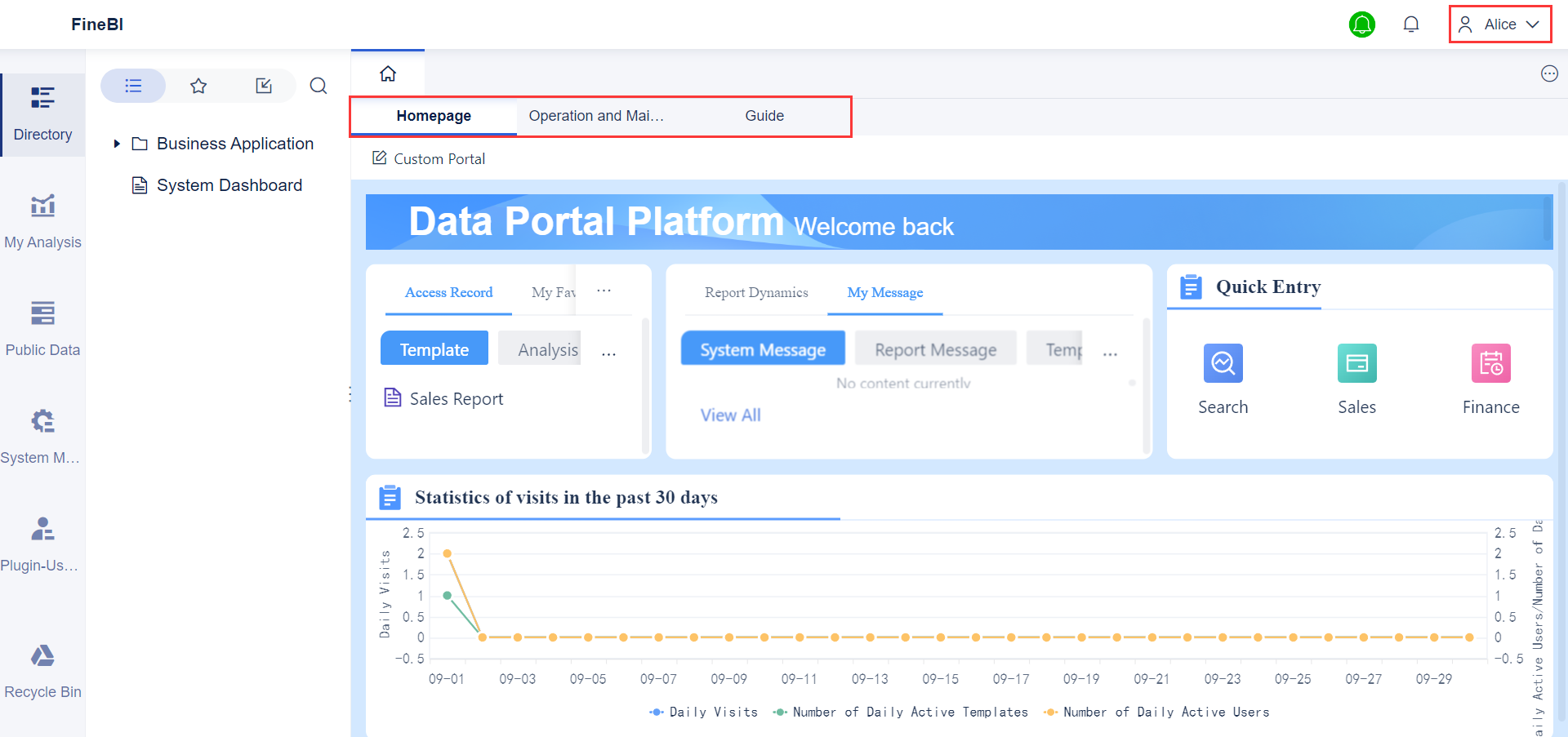Select the Homepage tab
Image resolution: width=1568 pixels, height=737 pixels.
(x=434, y=116)
